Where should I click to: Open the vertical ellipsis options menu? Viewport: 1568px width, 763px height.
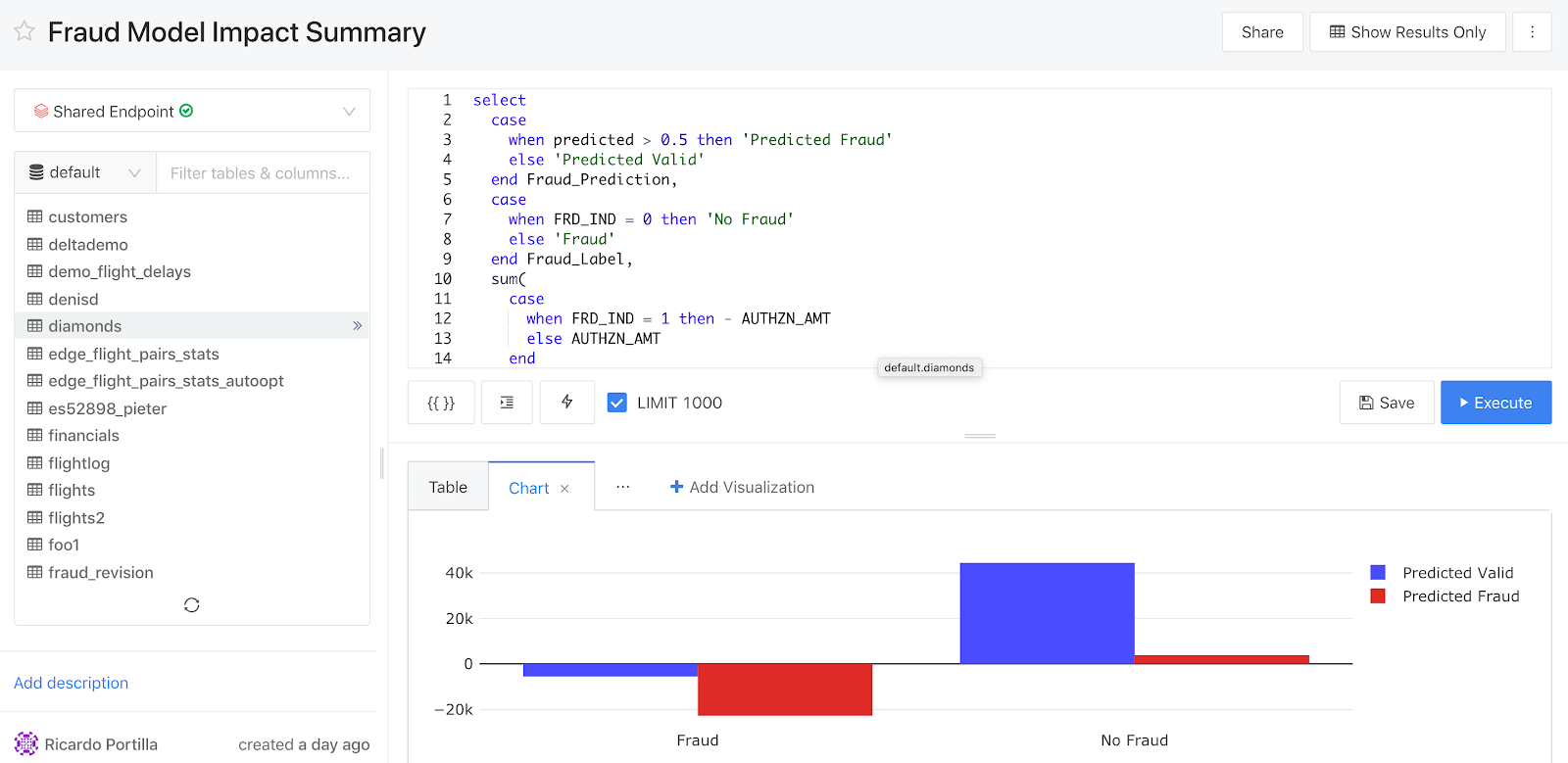(1532, 32)
